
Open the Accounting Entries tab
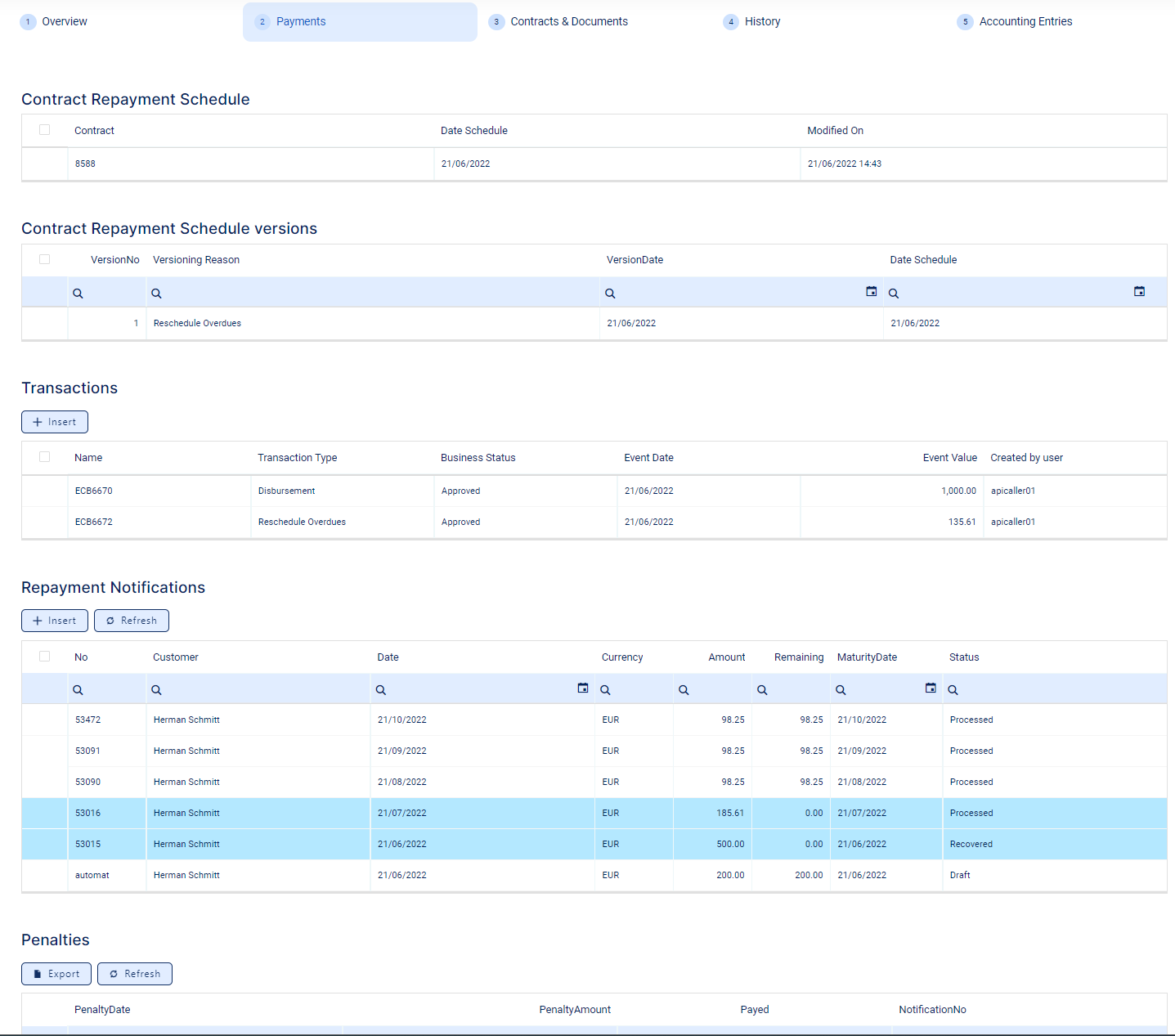(x=1025, y=22)
